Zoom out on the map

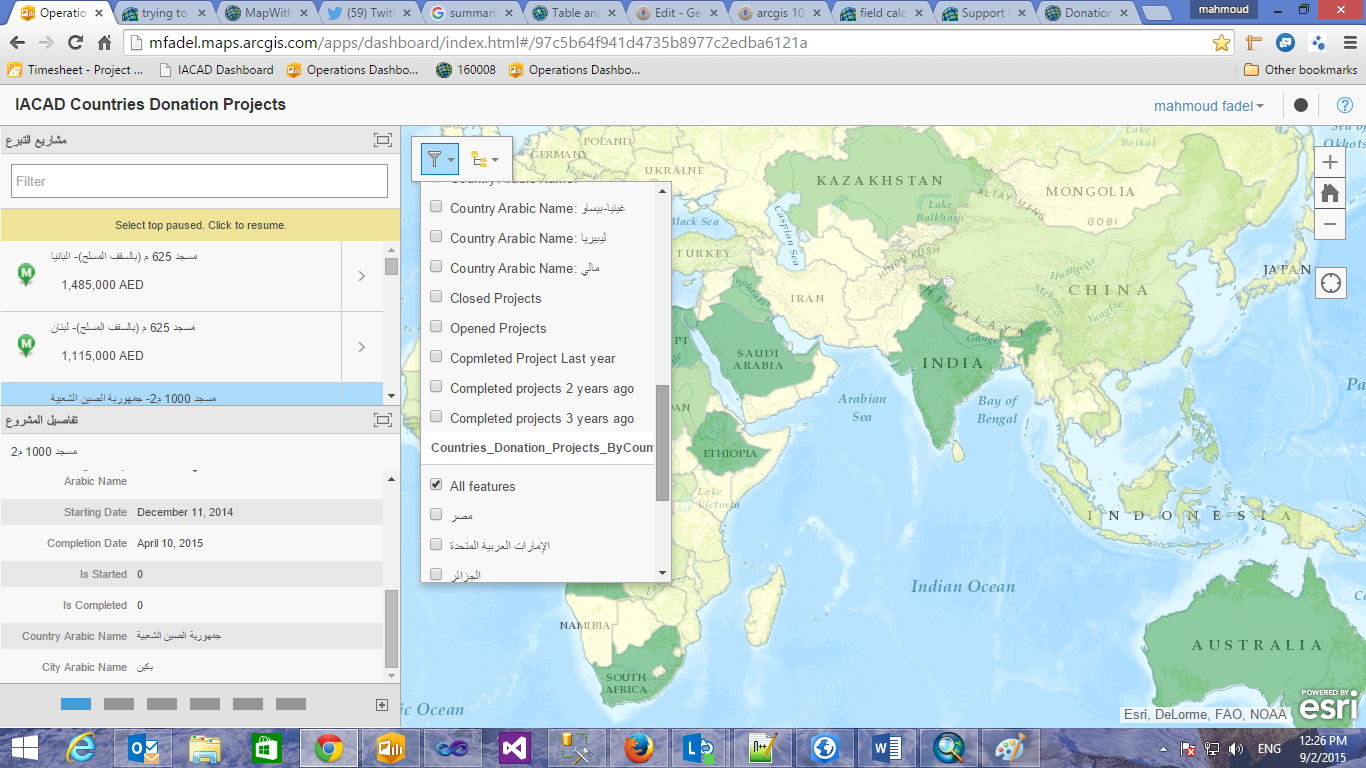(x=1330, y=225)
